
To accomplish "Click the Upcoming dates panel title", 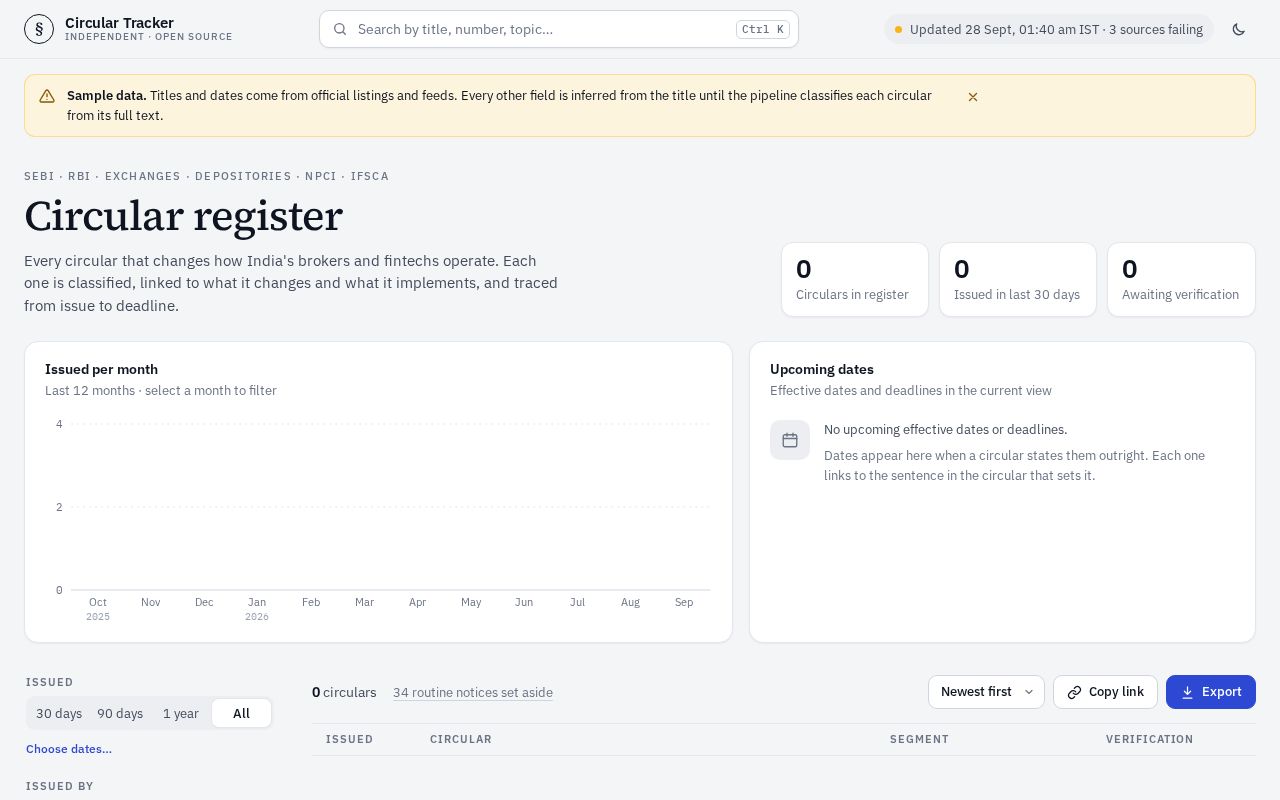I will pyautogui.click(x=822, y=369).
